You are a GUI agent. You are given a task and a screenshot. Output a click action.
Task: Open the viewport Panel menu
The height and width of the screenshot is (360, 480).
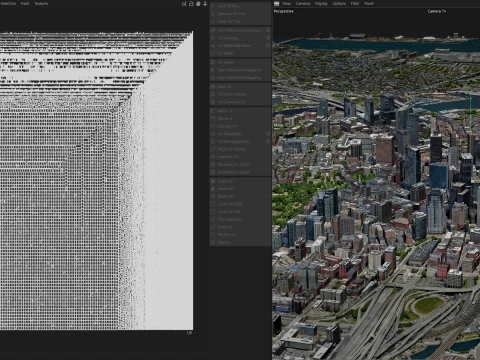tap(369, 3)
